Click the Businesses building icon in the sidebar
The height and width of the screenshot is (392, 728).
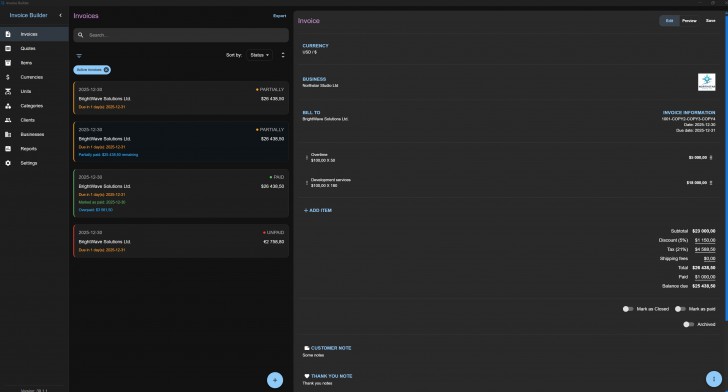(8, 134)
